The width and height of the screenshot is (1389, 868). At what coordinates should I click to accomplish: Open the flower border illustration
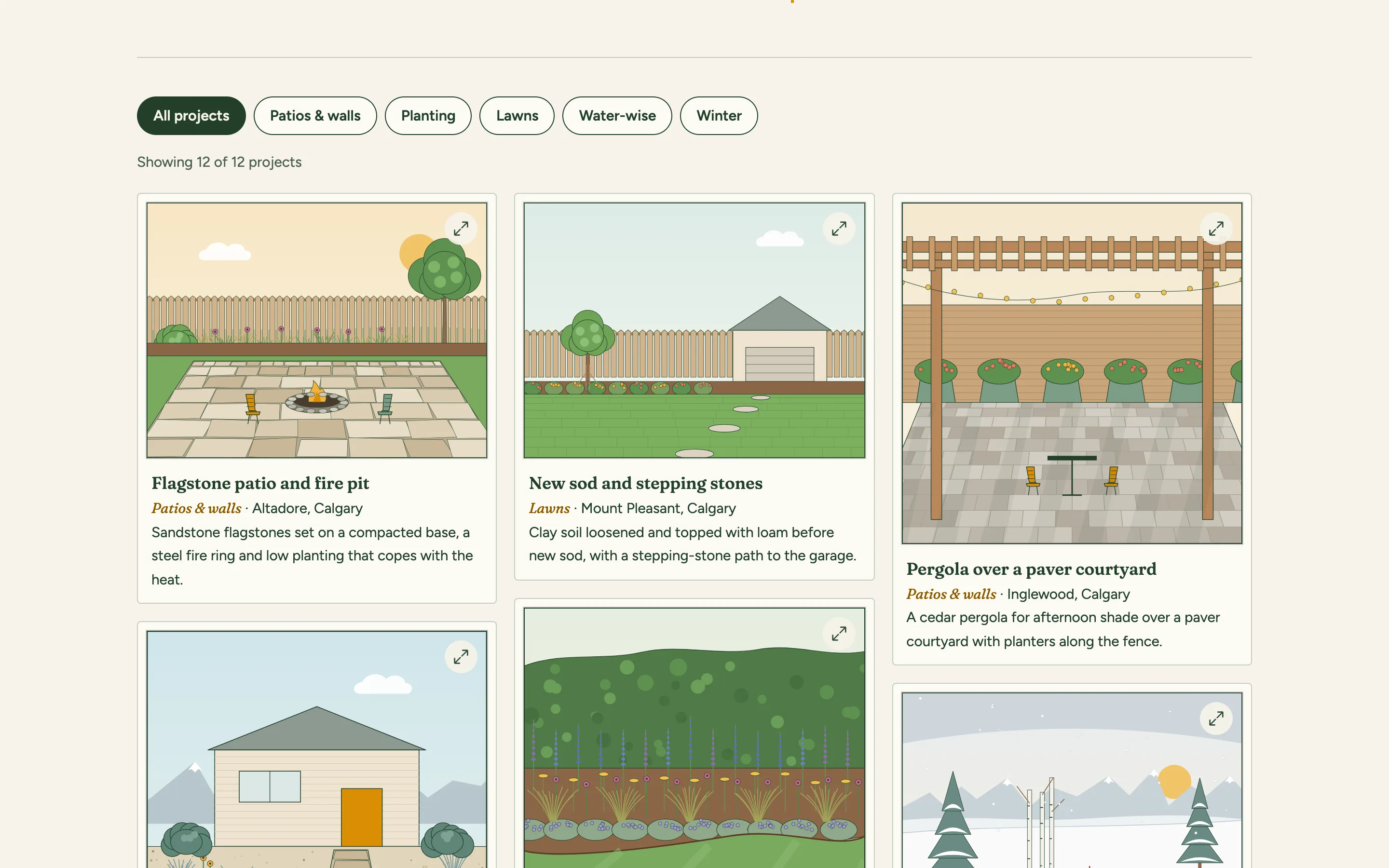[694, 738]
